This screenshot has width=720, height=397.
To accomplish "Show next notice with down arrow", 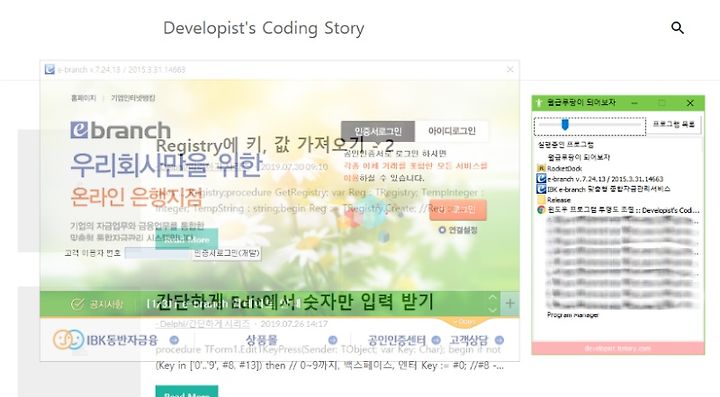I will pos(492,310).
